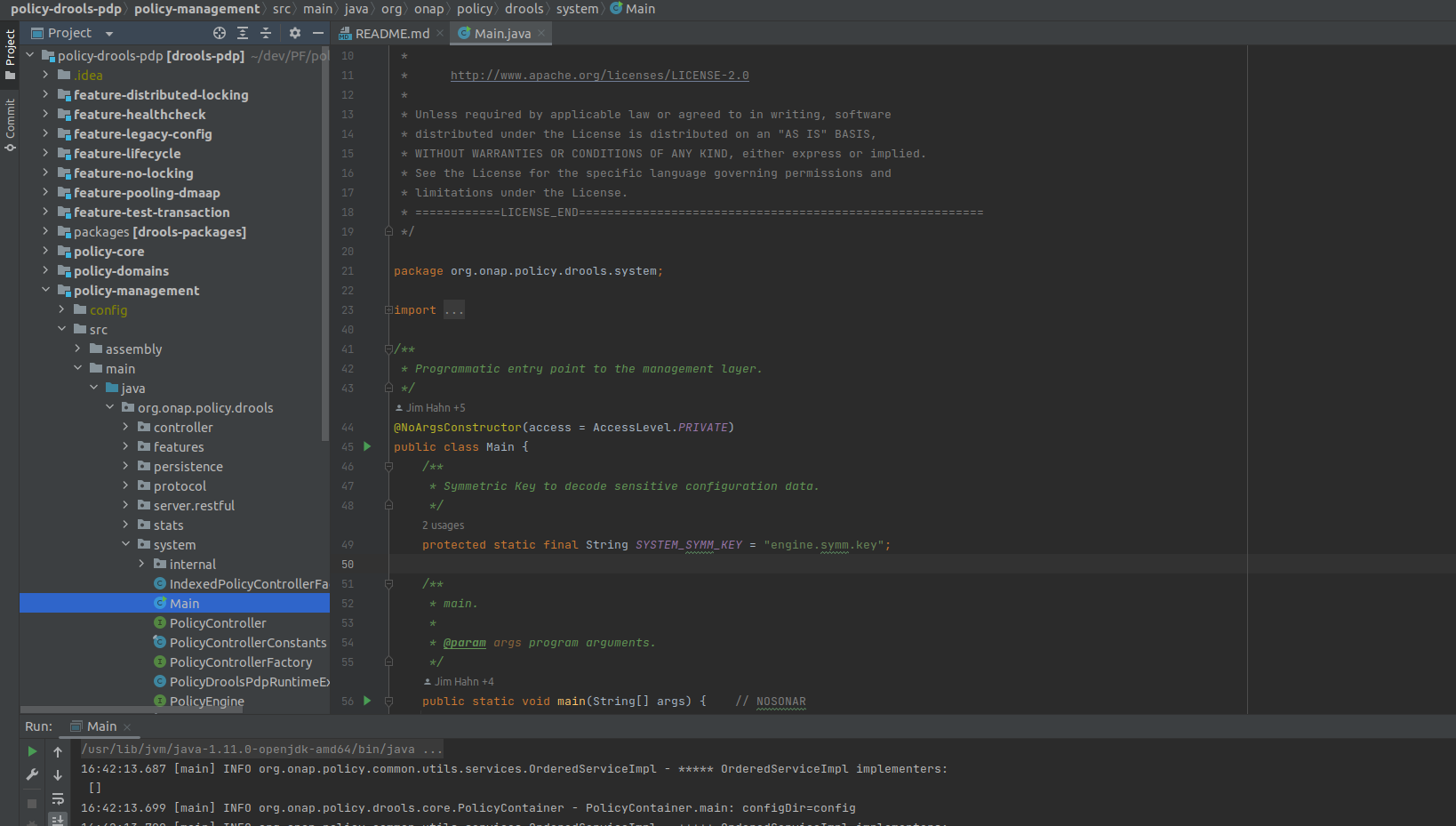Close the README.md tab
Viewport: 1456px width, 826px height.
[440, 33]
